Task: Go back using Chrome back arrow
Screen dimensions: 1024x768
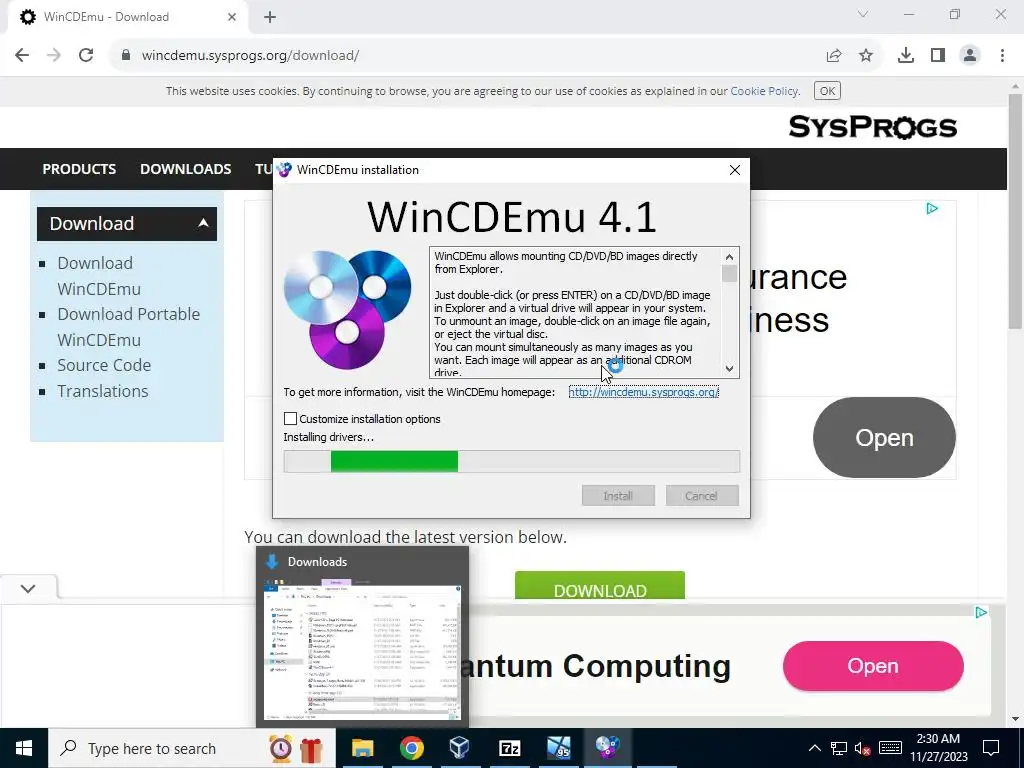Action: pyautogui.click(x=22, y=56)
